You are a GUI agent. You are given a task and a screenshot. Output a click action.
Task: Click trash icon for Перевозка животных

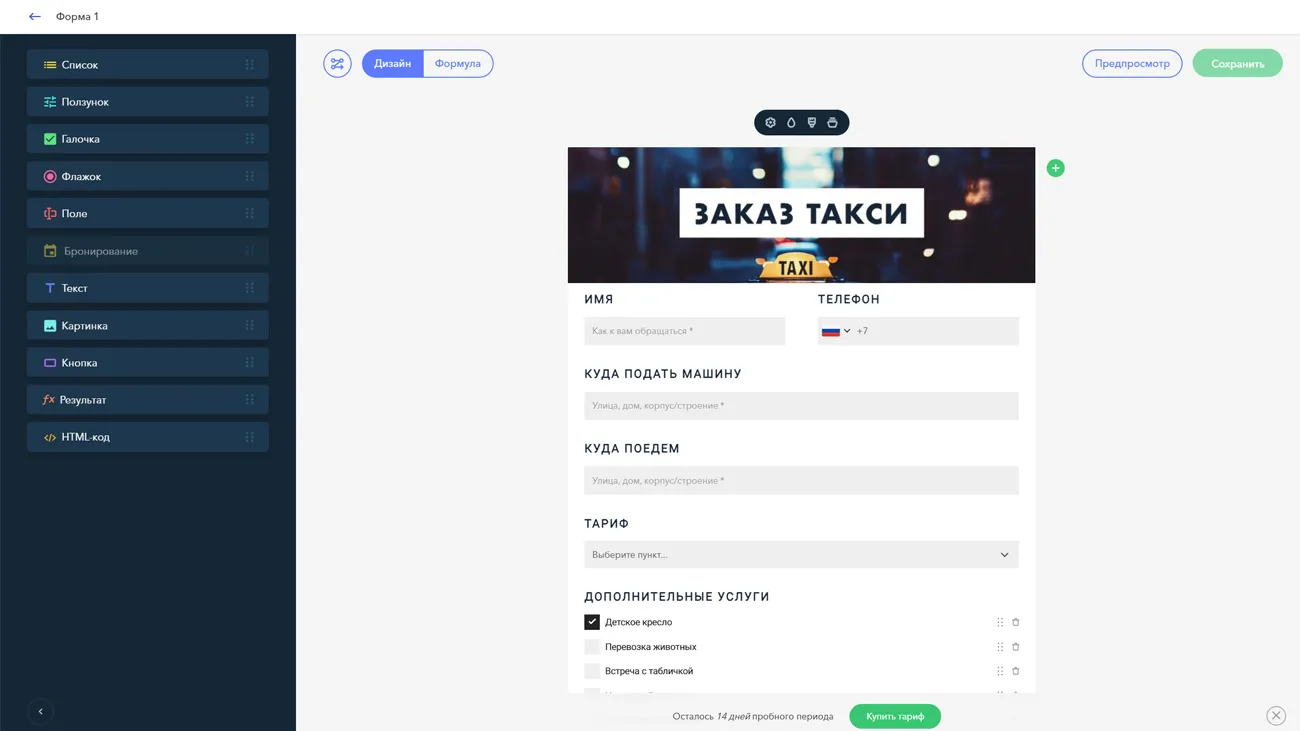click(x=1015, y=647)
